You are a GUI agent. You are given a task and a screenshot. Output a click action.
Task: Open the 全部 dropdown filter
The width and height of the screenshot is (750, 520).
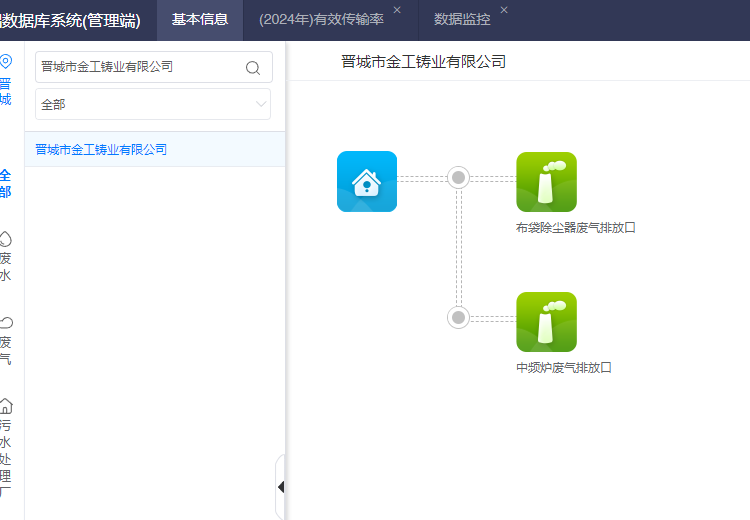coord(153,104)
